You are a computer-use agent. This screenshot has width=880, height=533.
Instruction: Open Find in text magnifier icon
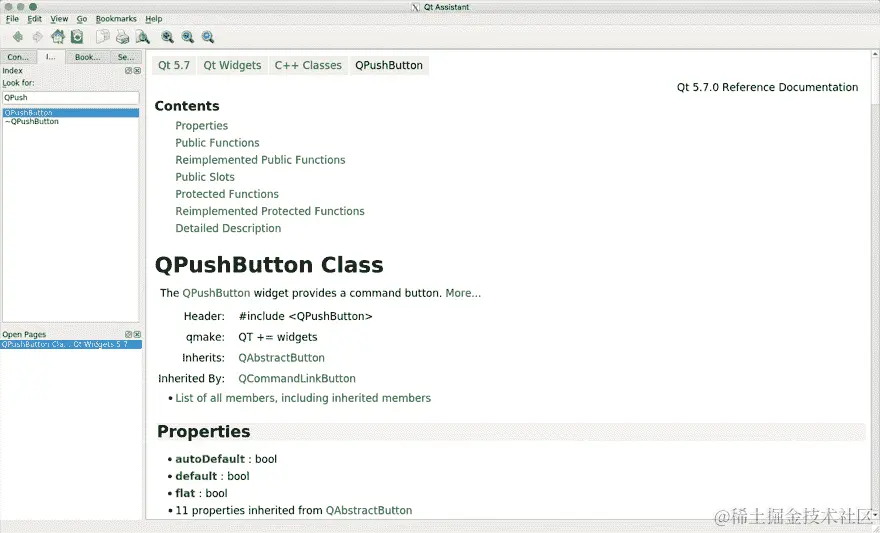[x=143, y=37]
